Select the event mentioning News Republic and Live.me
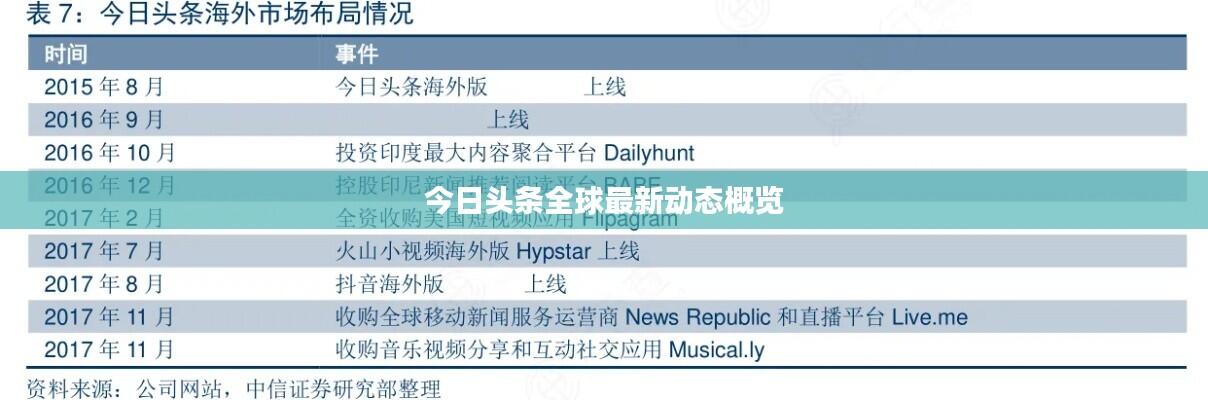Image resolution: width=1208 pixels, height=400 pixels. tap(651, 317)
